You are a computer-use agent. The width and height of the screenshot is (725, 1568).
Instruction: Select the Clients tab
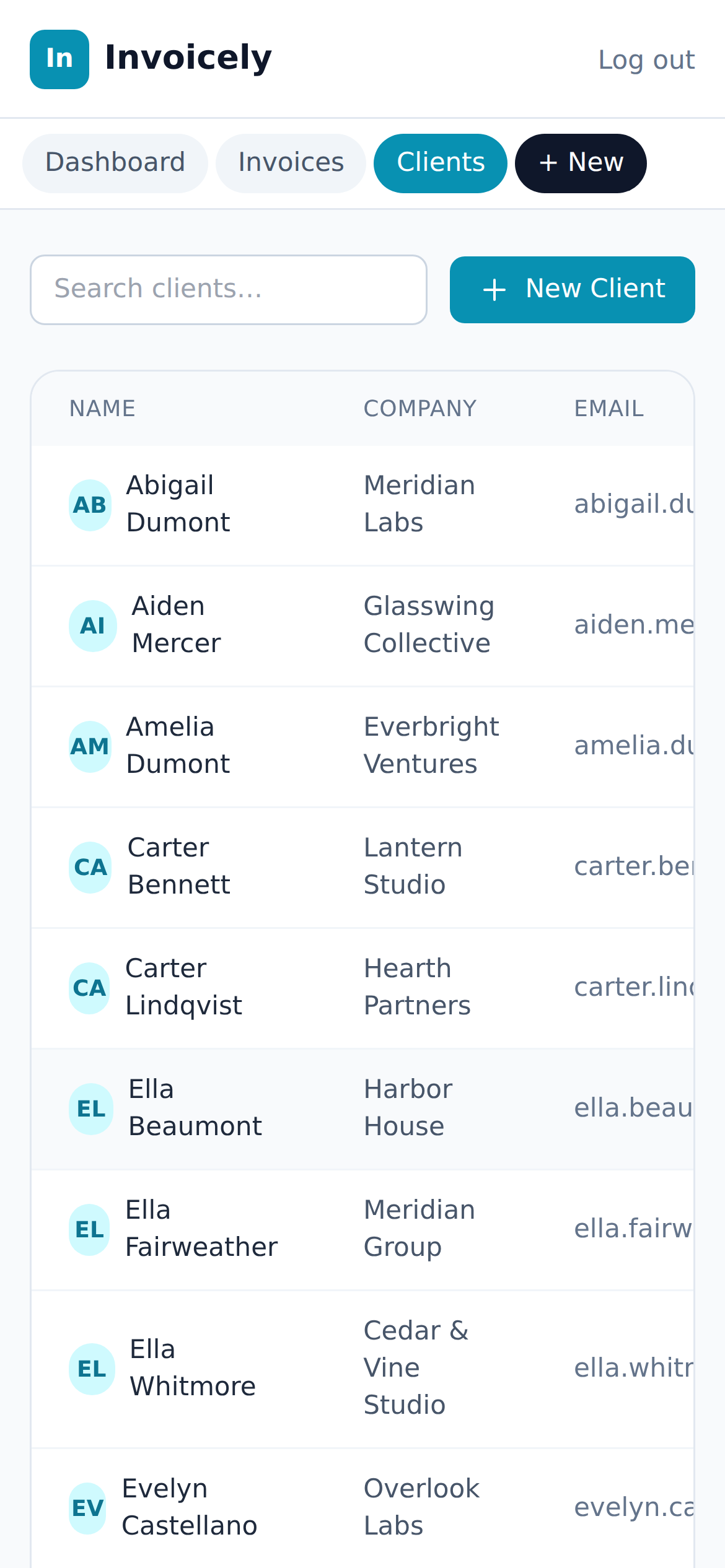441,163
